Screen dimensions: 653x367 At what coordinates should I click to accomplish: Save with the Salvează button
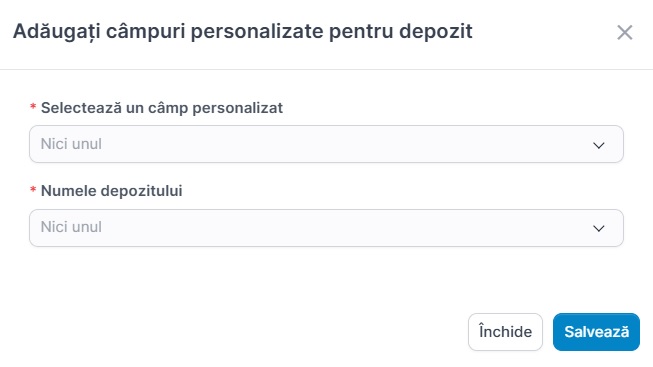pos(596,332)
